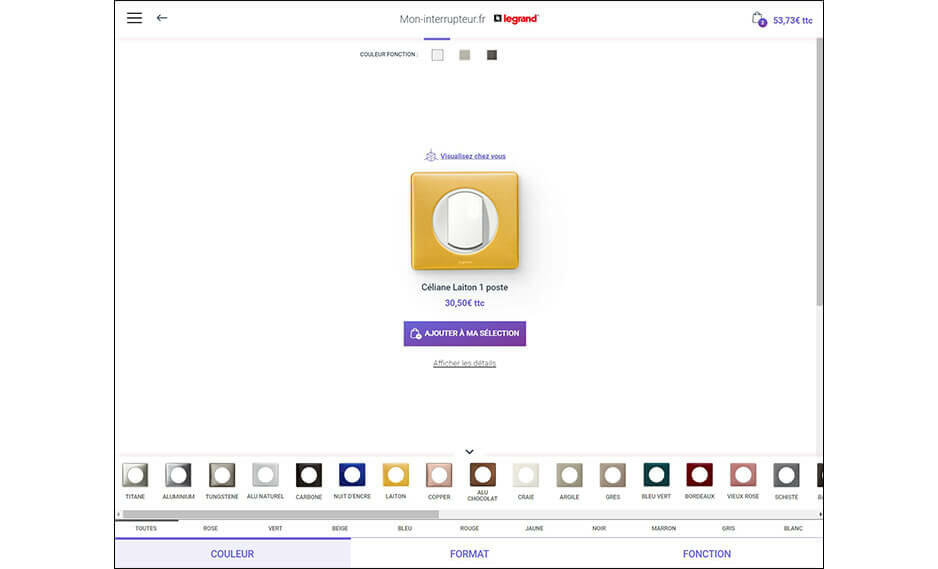Select the Bleu Vert plate finish
Image resolution: width=938 pixels, height=569 pixels.
point(656,475)
